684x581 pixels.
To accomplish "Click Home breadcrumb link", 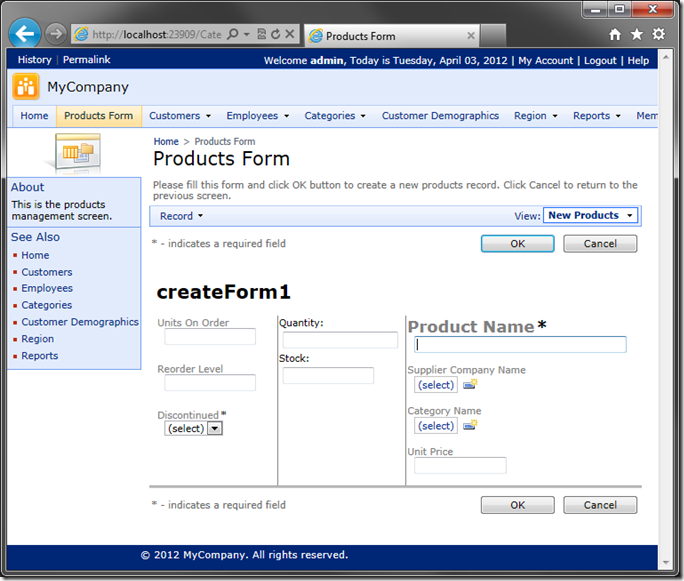I will click(166, 141).
